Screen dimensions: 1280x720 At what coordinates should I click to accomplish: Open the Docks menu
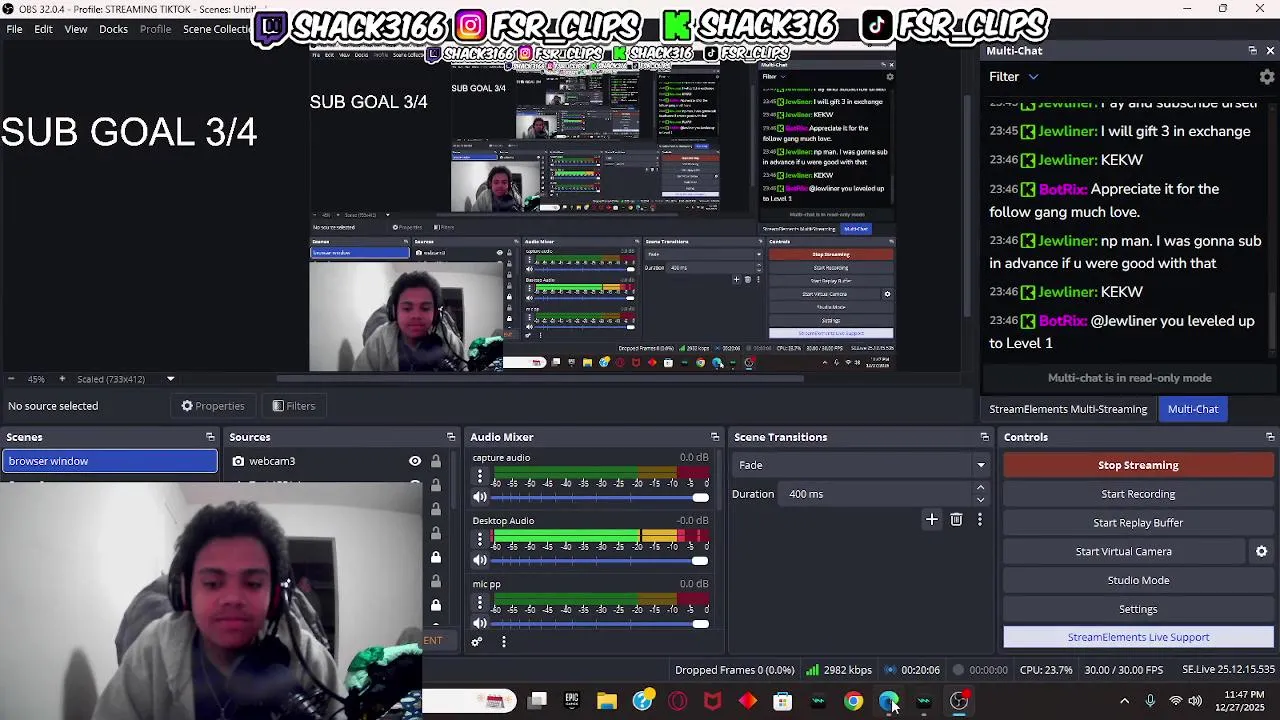pos(113,29)
